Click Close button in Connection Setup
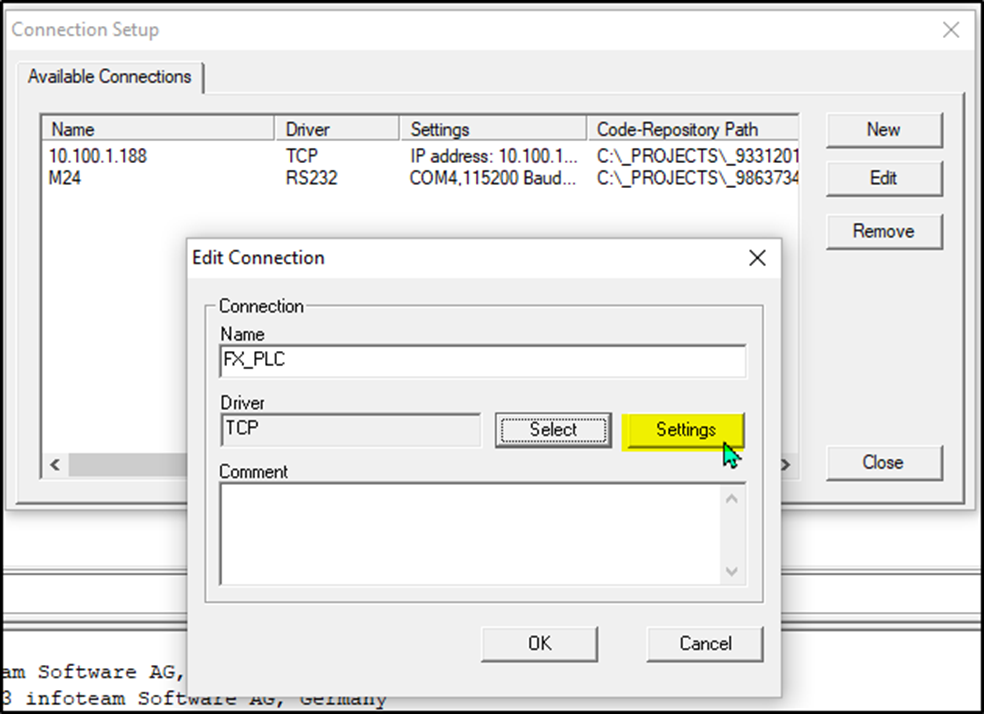The width and height of the screenshot is (984, 714). click(x=884, y=462)
